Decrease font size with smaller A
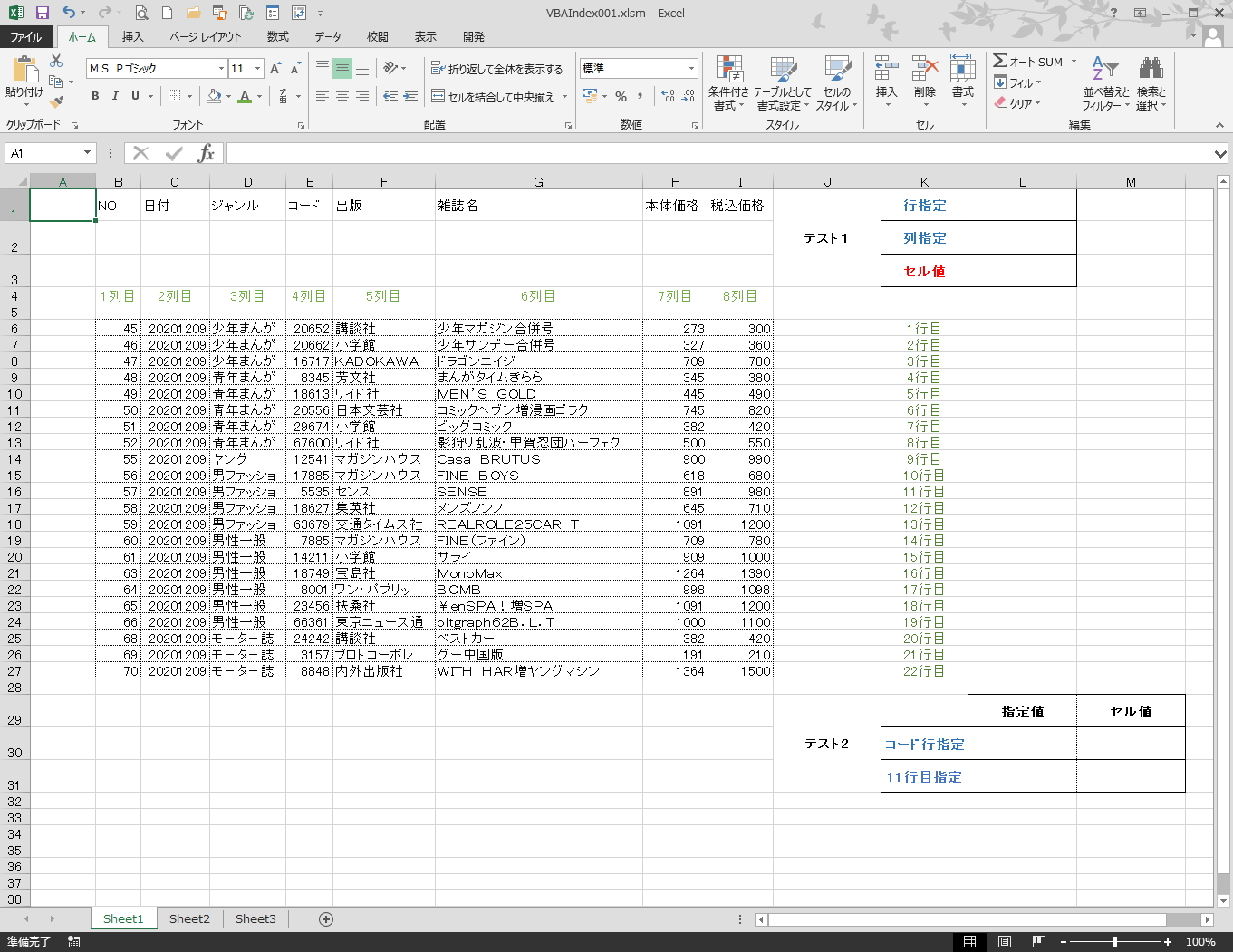Viewport: 1233px width, 952px height. click(295, 69)
